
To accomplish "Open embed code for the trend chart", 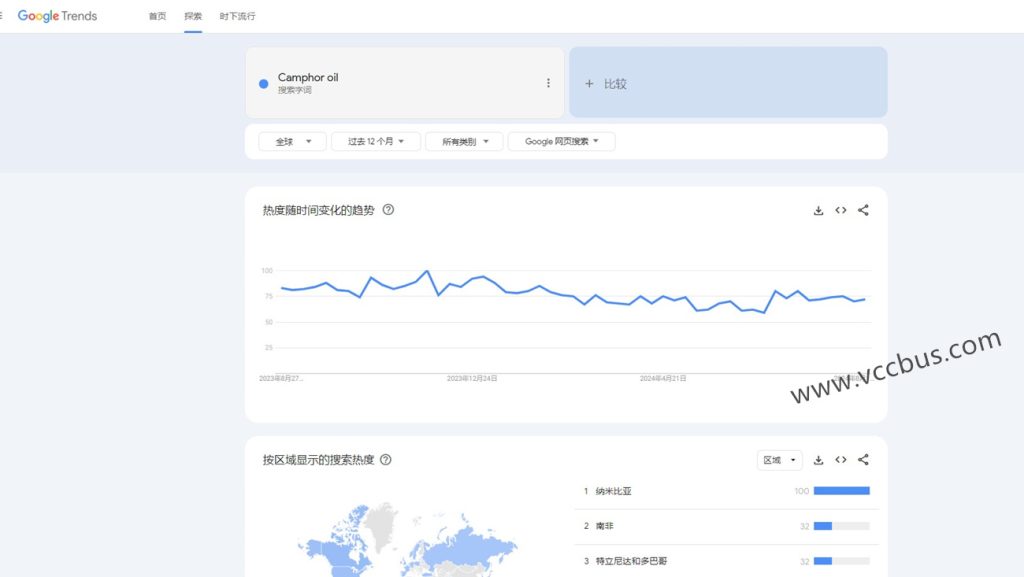I will point(841,210).
